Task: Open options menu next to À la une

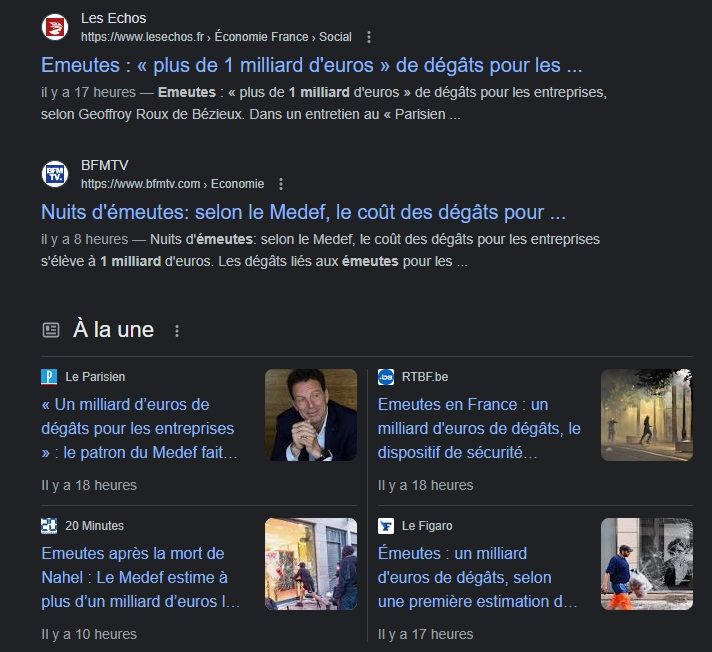Action: pyautogui.click(x=177, y=331)
